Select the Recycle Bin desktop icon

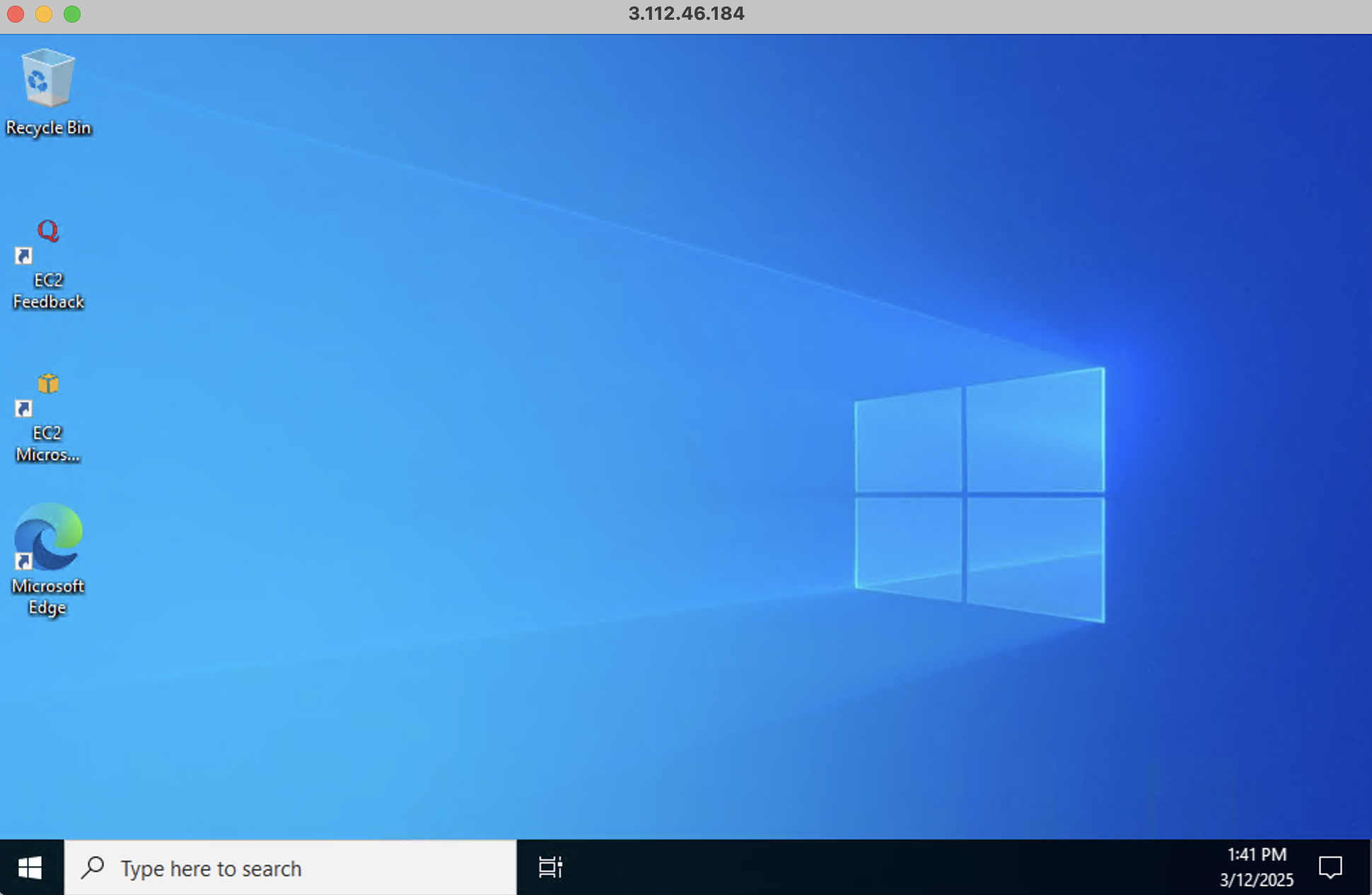click(48, 78)
